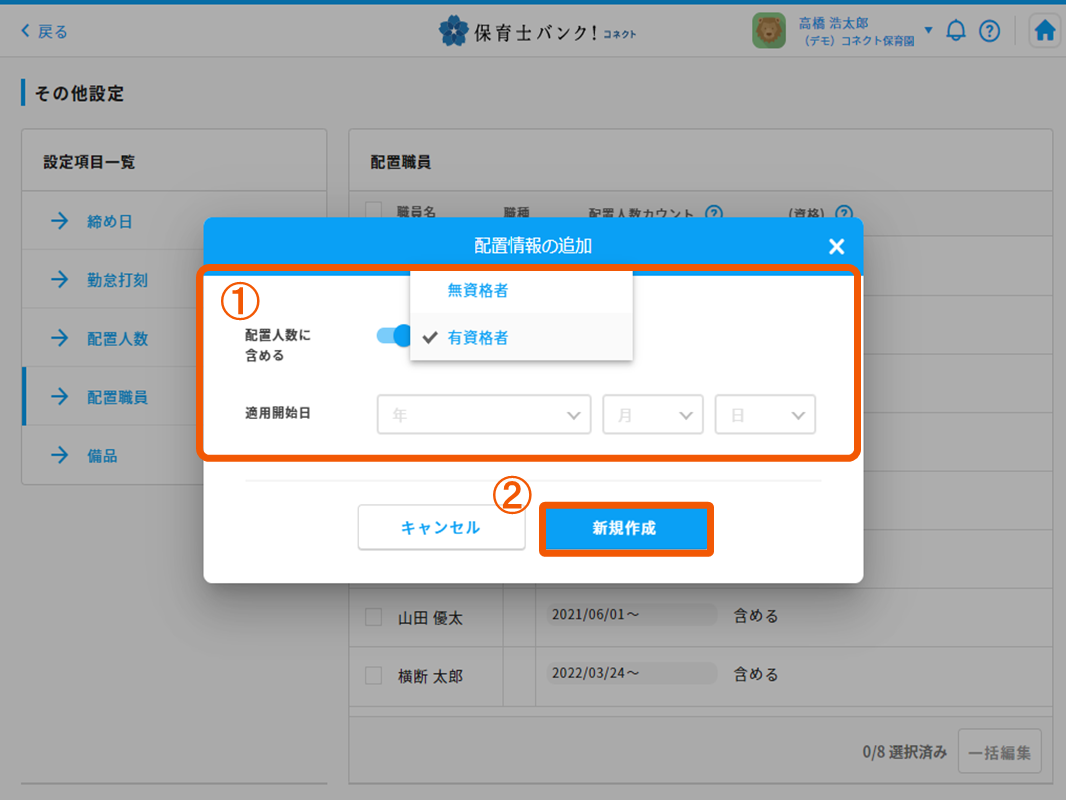Viewport: 1067px width, 800px height.
Task: Click help icon next to 配置人数カウント
Action: tap(713, 213)
